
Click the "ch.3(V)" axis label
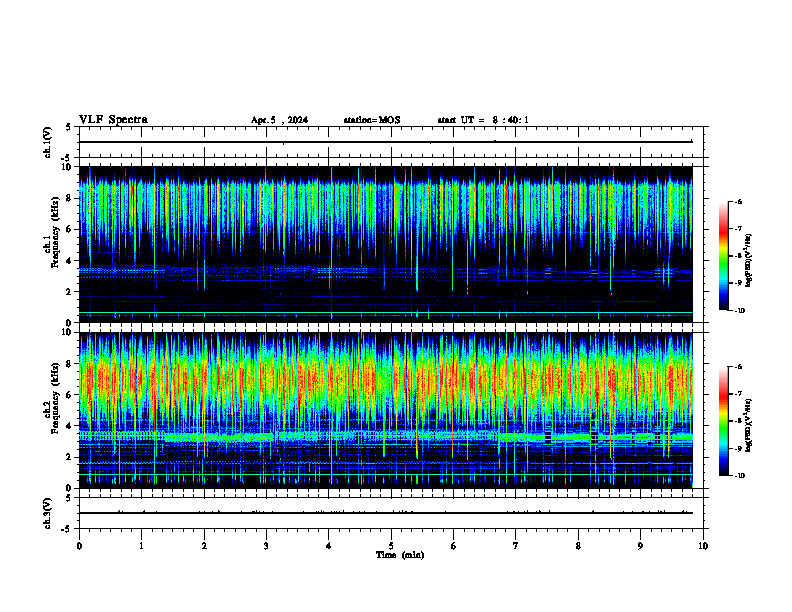(48, 513)
